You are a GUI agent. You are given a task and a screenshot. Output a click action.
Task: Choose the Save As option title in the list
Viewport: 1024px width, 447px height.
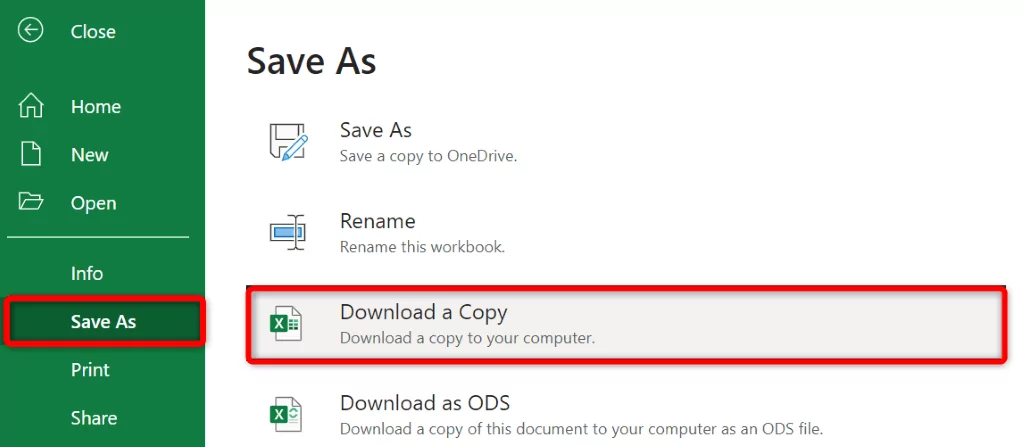coord(376,130)
